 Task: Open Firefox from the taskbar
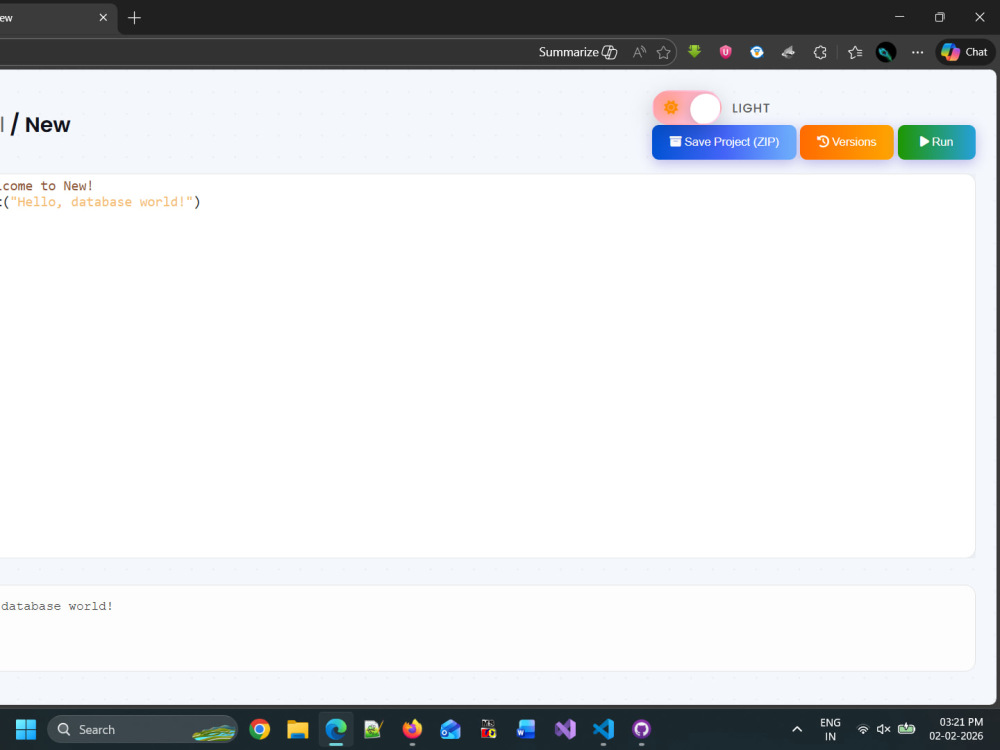click(412, 729)
